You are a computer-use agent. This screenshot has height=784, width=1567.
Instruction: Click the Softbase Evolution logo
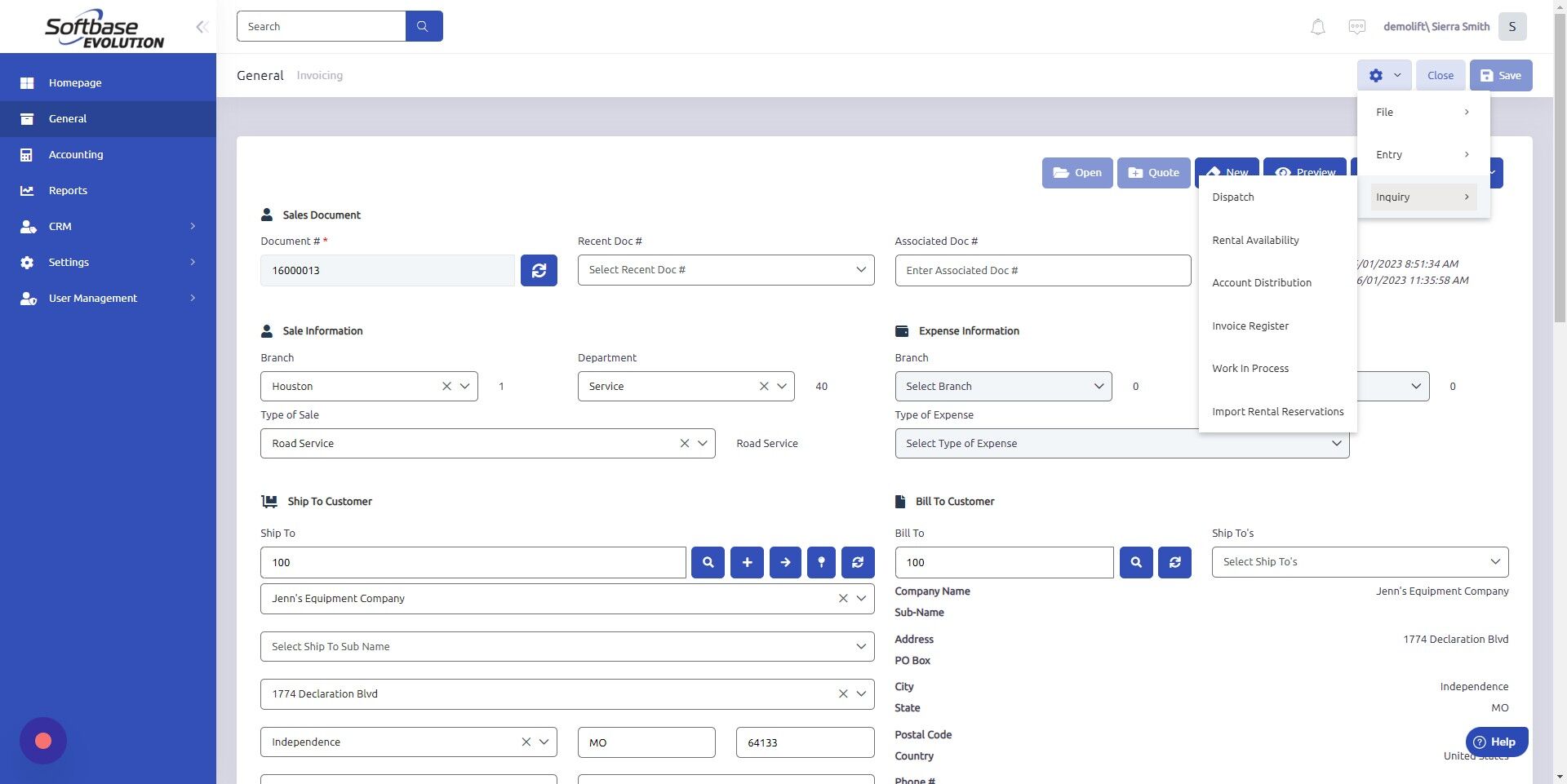[x=104, y=29]
